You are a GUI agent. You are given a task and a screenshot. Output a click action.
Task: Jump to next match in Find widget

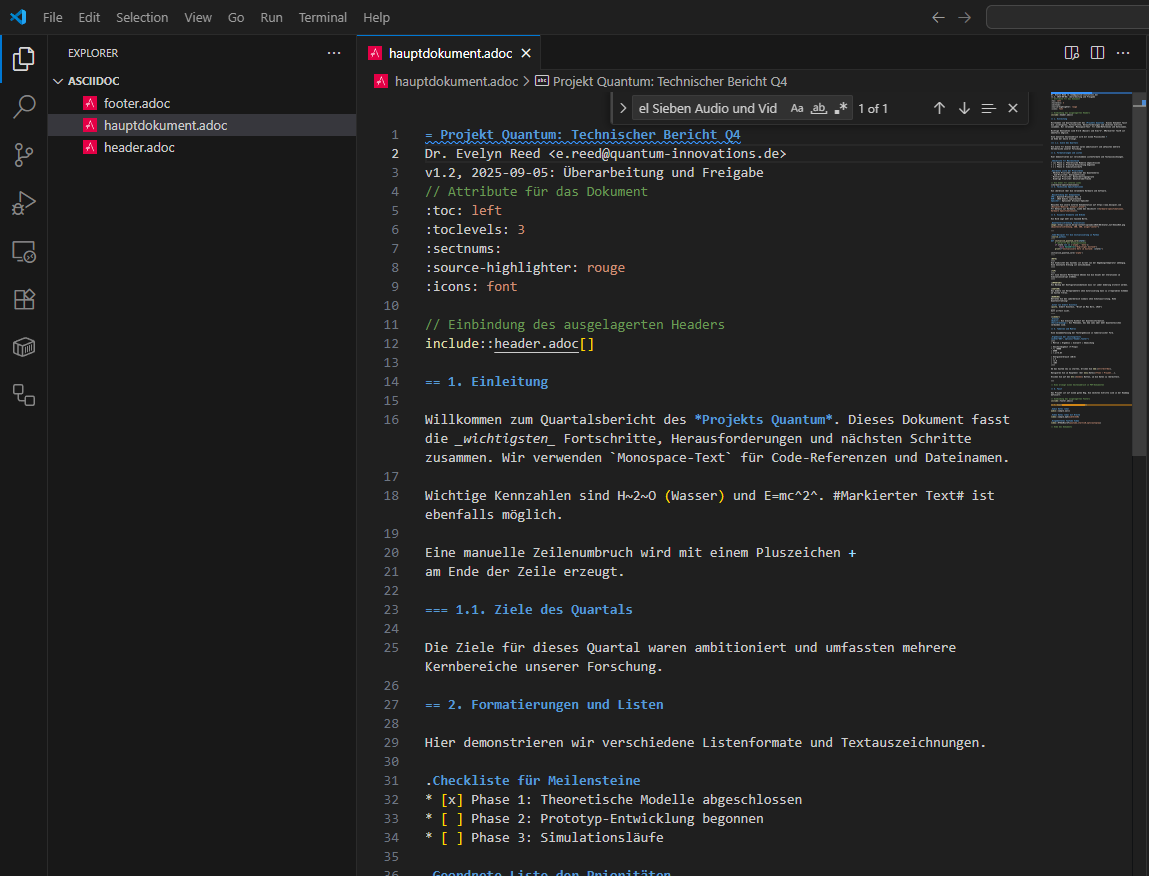(964, 108)
